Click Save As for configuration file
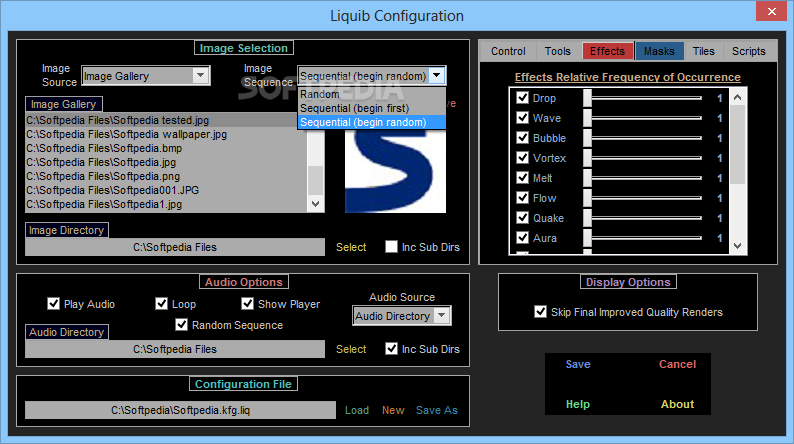Image resolution: width=794 pixels, height=444 pixels. pyautogui.click(x=436, y=410)
